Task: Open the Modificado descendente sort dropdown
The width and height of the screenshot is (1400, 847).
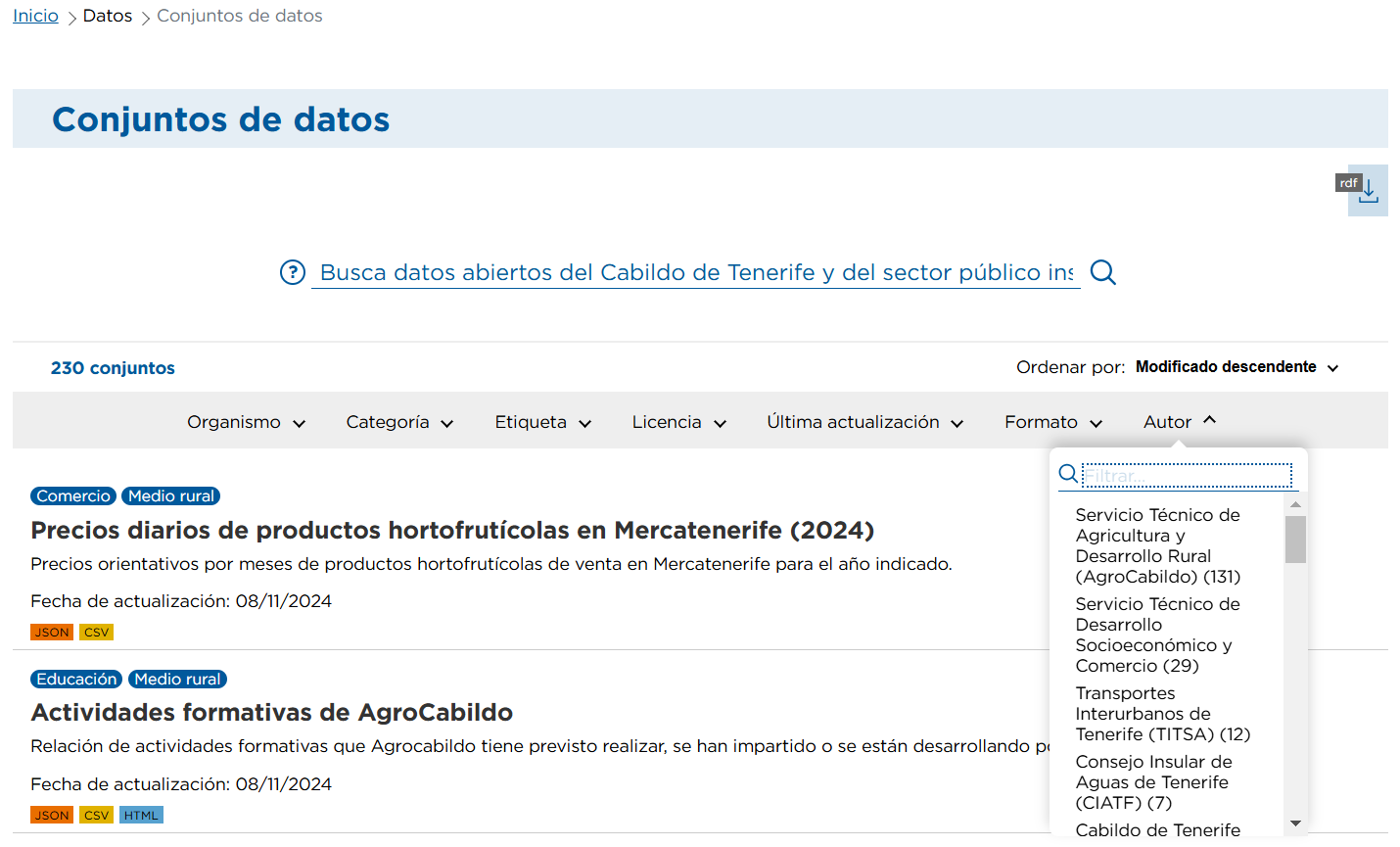Action: coord(1237,367)
